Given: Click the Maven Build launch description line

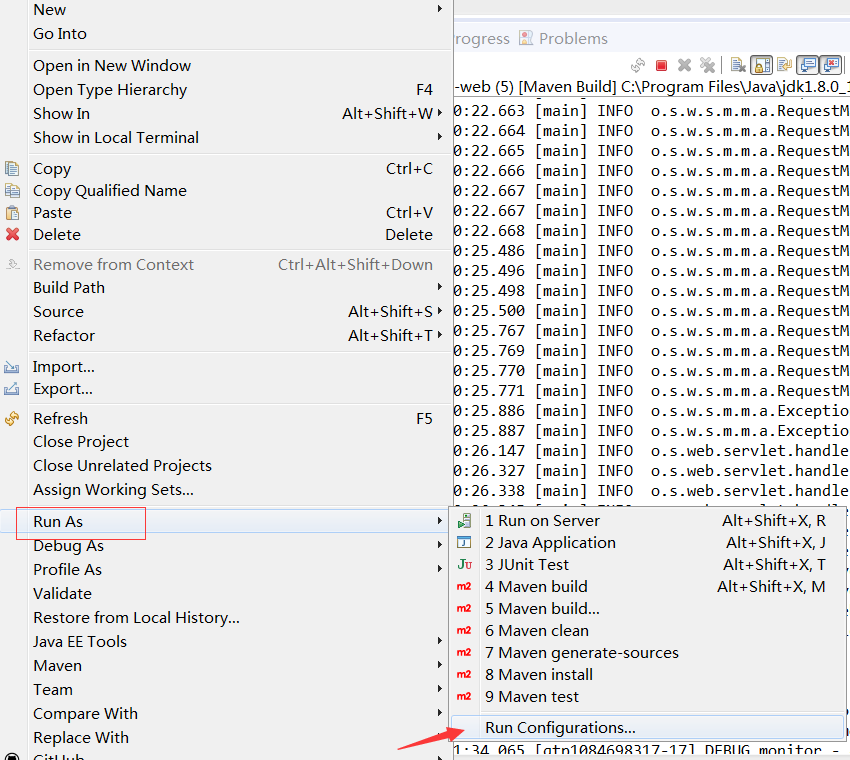Looking at the screenshot, I should [x=652, y=87].
